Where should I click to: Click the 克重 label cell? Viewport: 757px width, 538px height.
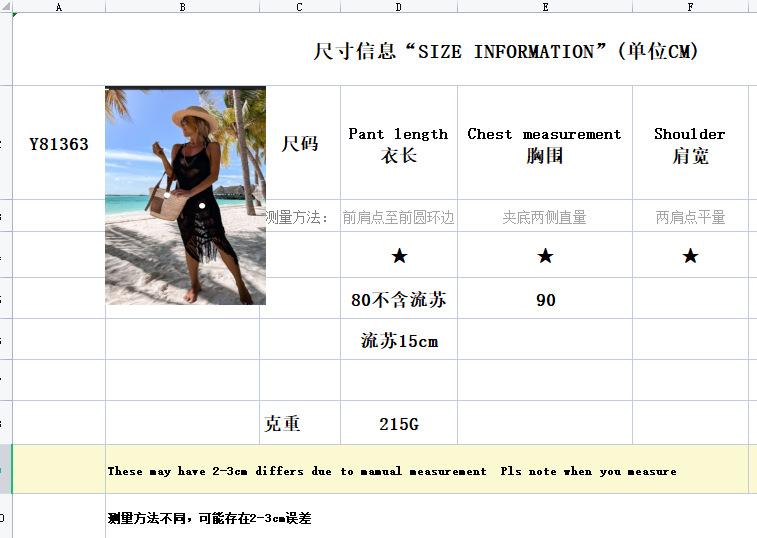tap(283, 424)
